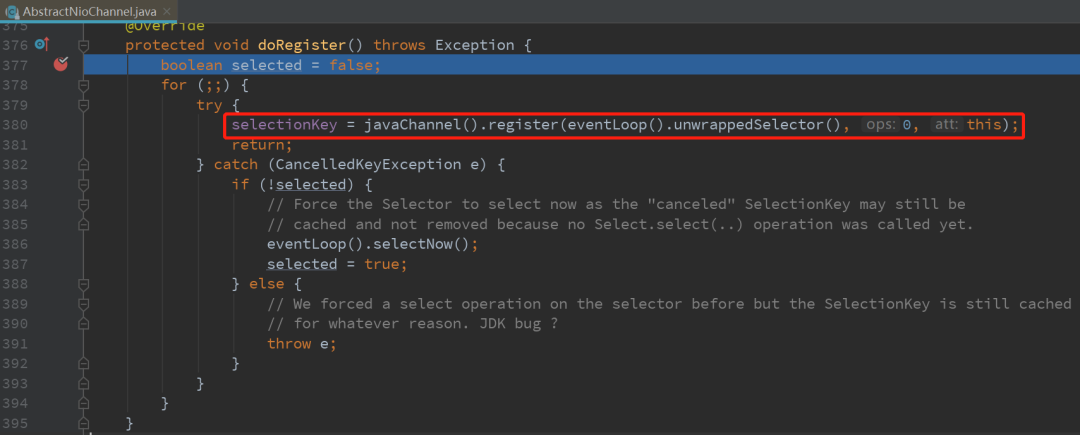Collapse the if (!selected) block fold marker
Image resolution: width=1080 pixels, height=435 pixels.
click(85, 184)
